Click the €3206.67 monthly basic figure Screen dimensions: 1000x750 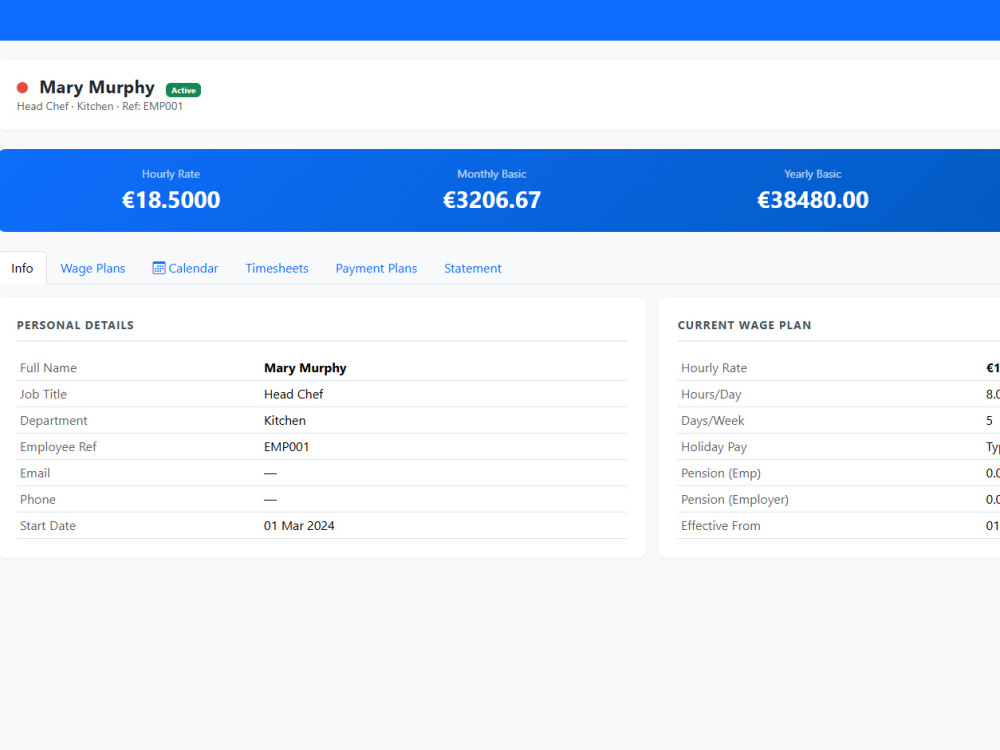[x=492, y=200]
